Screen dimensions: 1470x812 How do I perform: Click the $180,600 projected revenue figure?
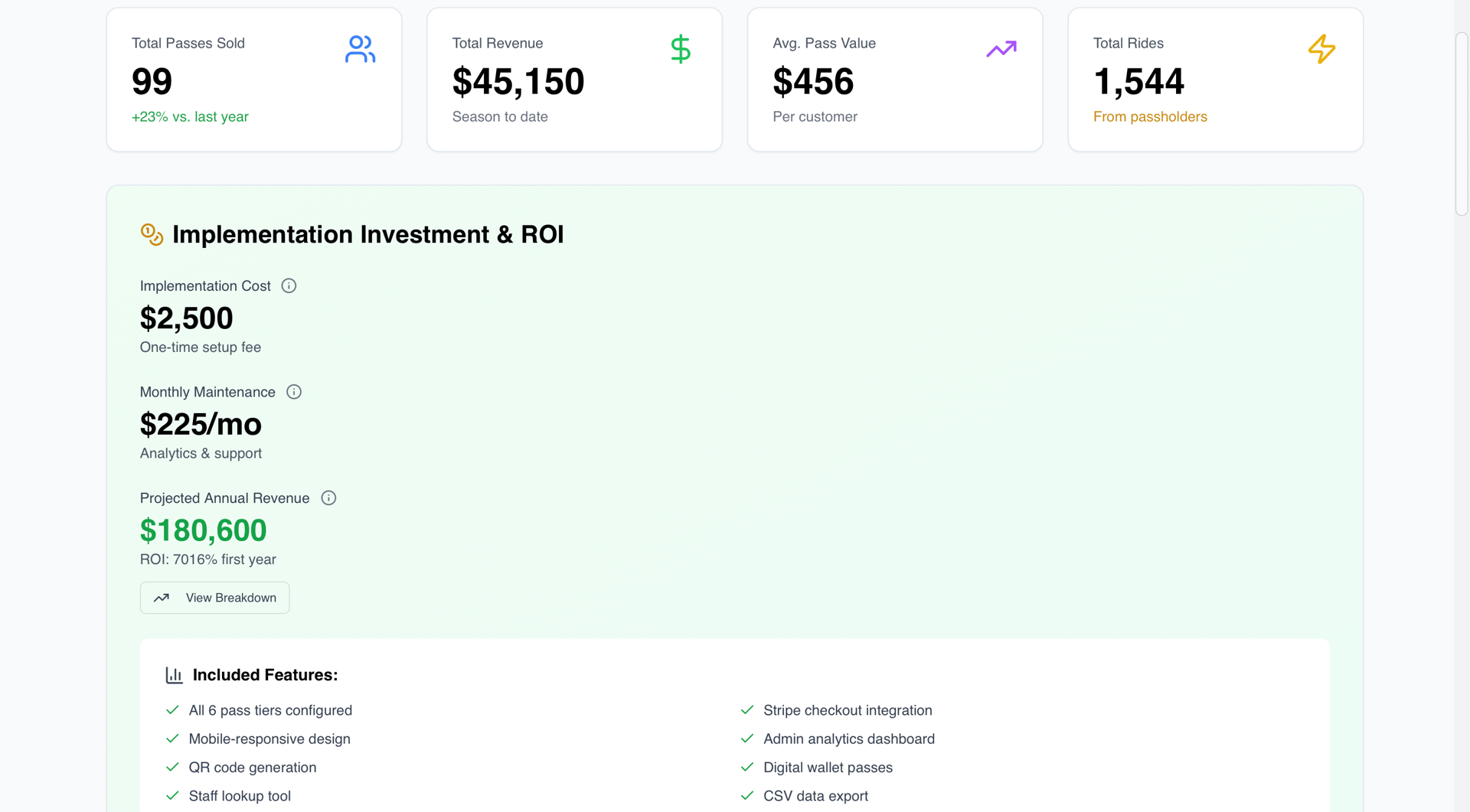pos(203,530)
